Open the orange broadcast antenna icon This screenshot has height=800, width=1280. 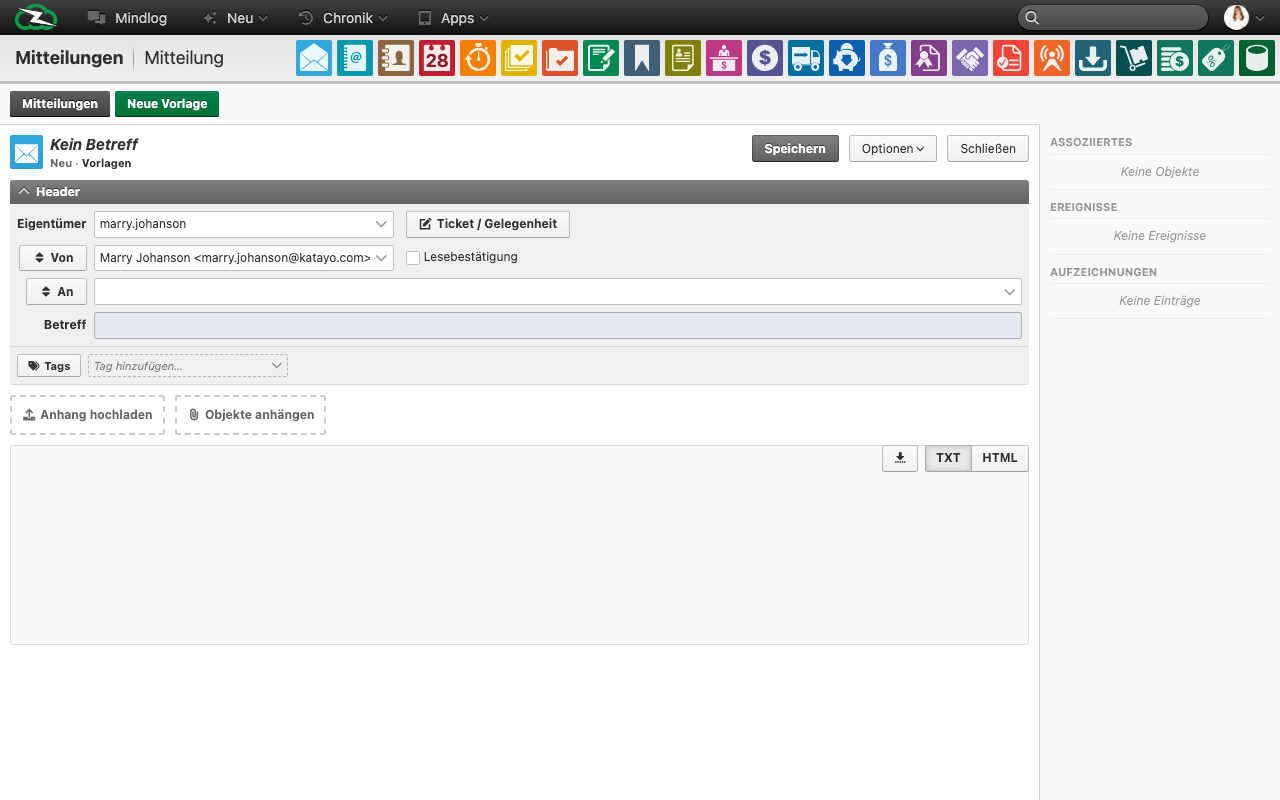[x=1052, y=58]
